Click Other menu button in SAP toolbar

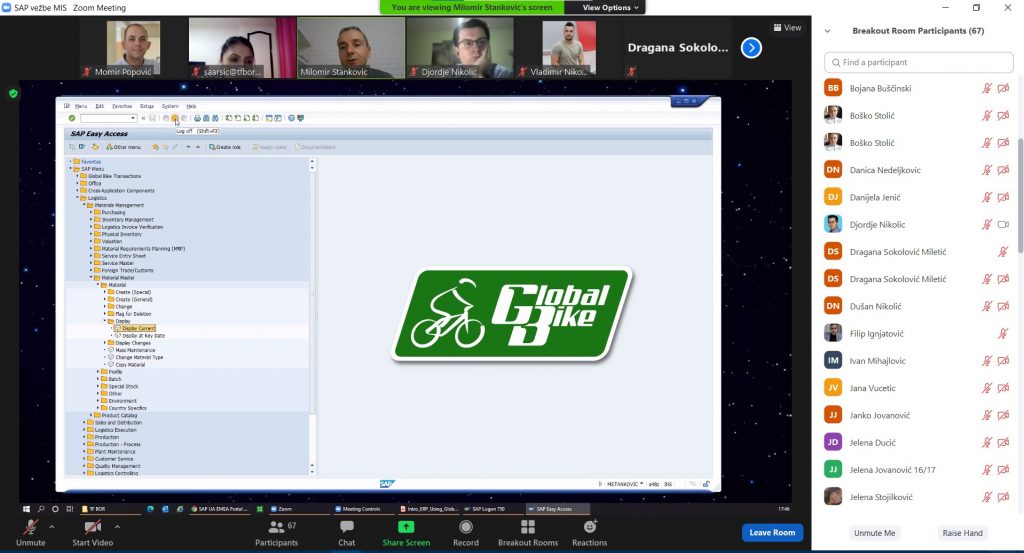123,147
